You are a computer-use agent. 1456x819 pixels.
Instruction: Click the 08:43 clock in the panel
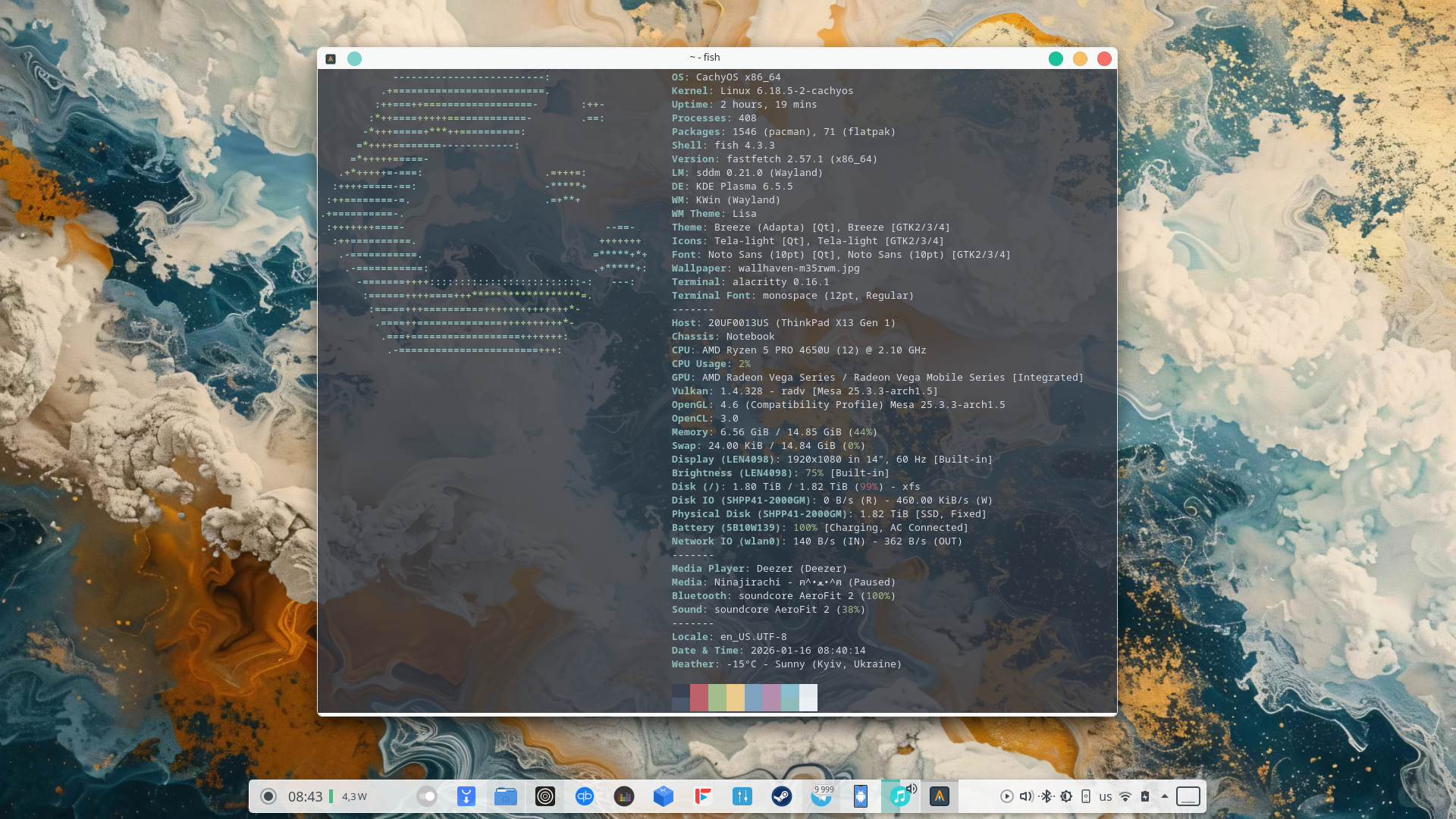point(305,796)
